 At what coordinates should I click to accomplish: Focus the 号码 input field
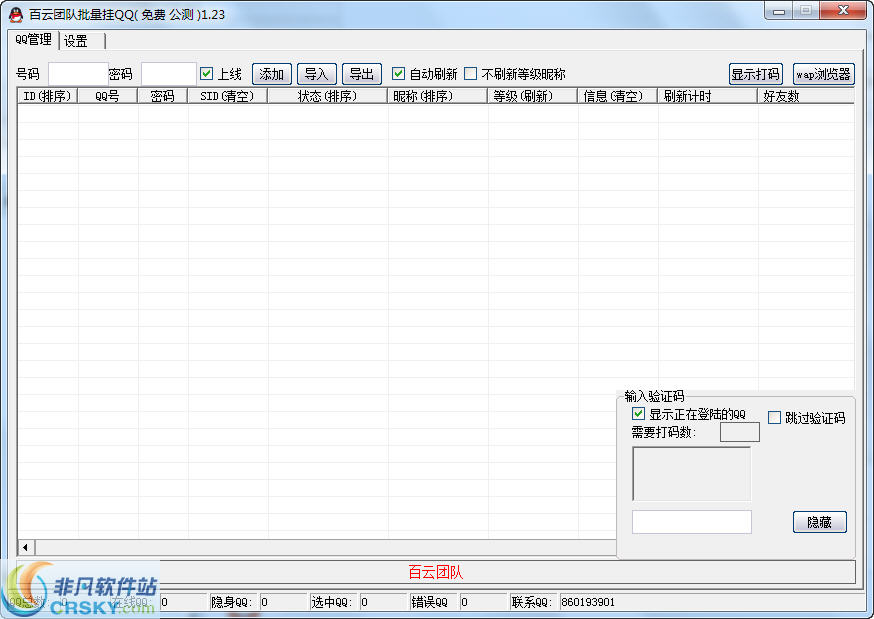click(78, 74)
